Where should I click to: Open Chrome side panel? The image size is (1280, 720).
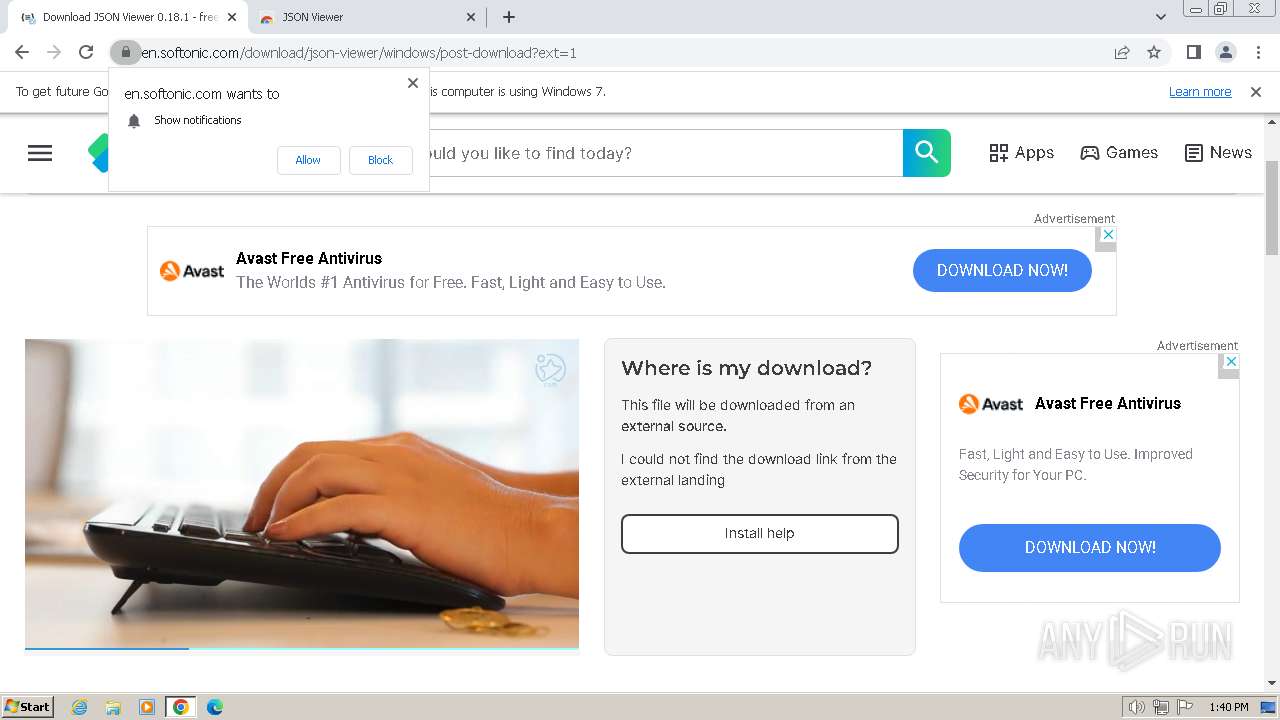[1193, 52]
